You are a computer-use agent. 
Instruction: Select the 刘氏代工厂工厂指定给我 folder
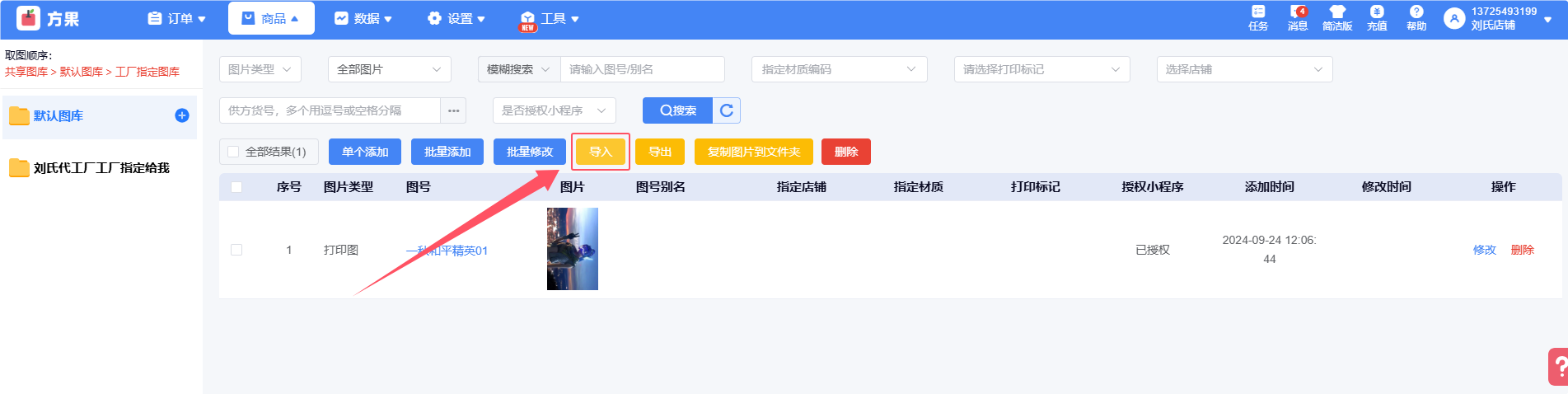tap(98, 168)
